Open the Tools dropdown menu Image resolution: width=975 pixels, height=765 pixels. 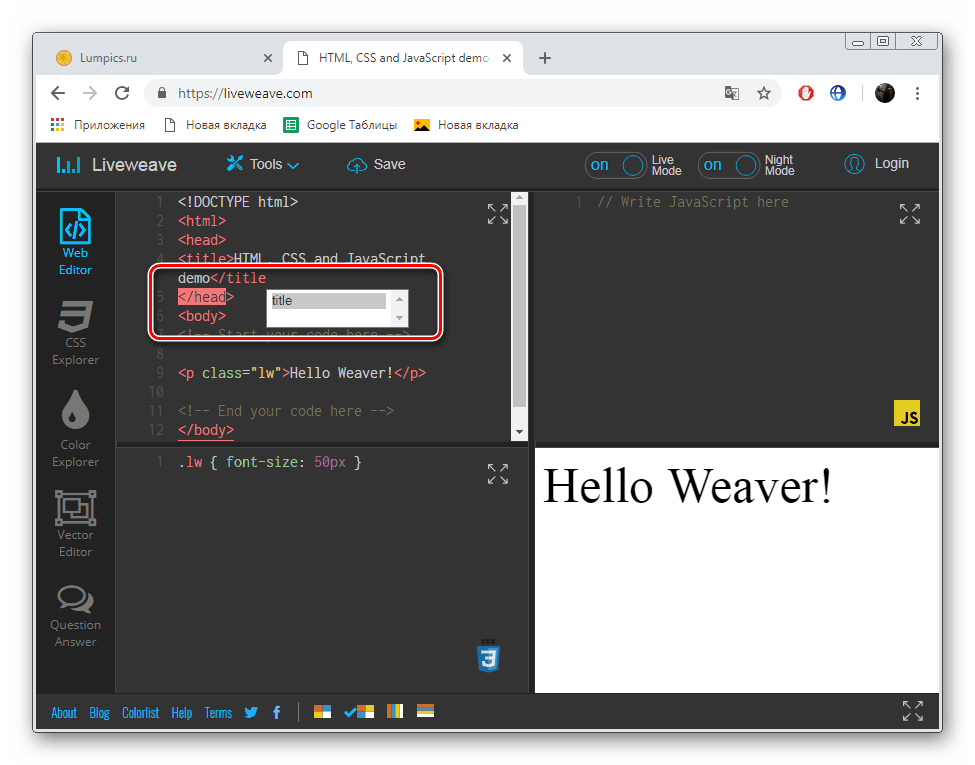[x=263, y=164]
